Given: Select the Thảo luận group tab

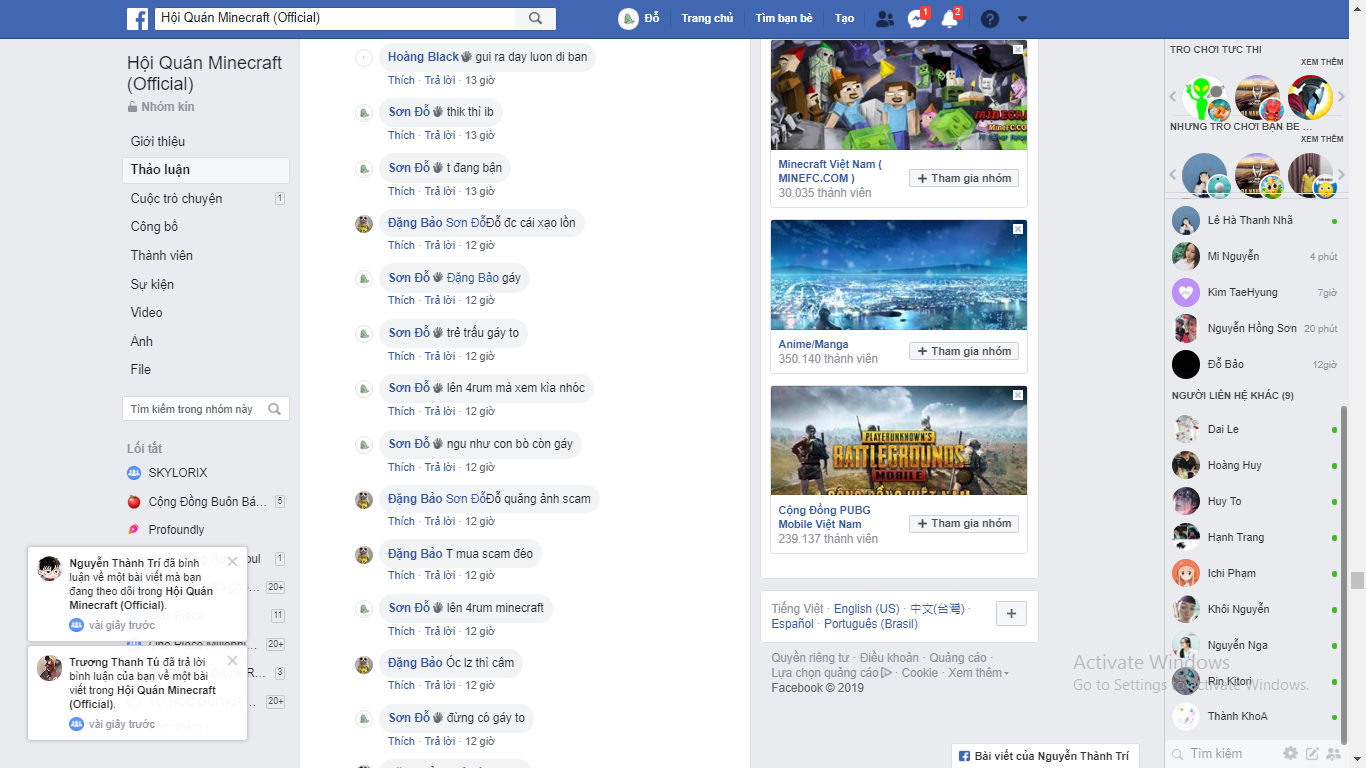Looking at the screenshot, I should 206,170.
